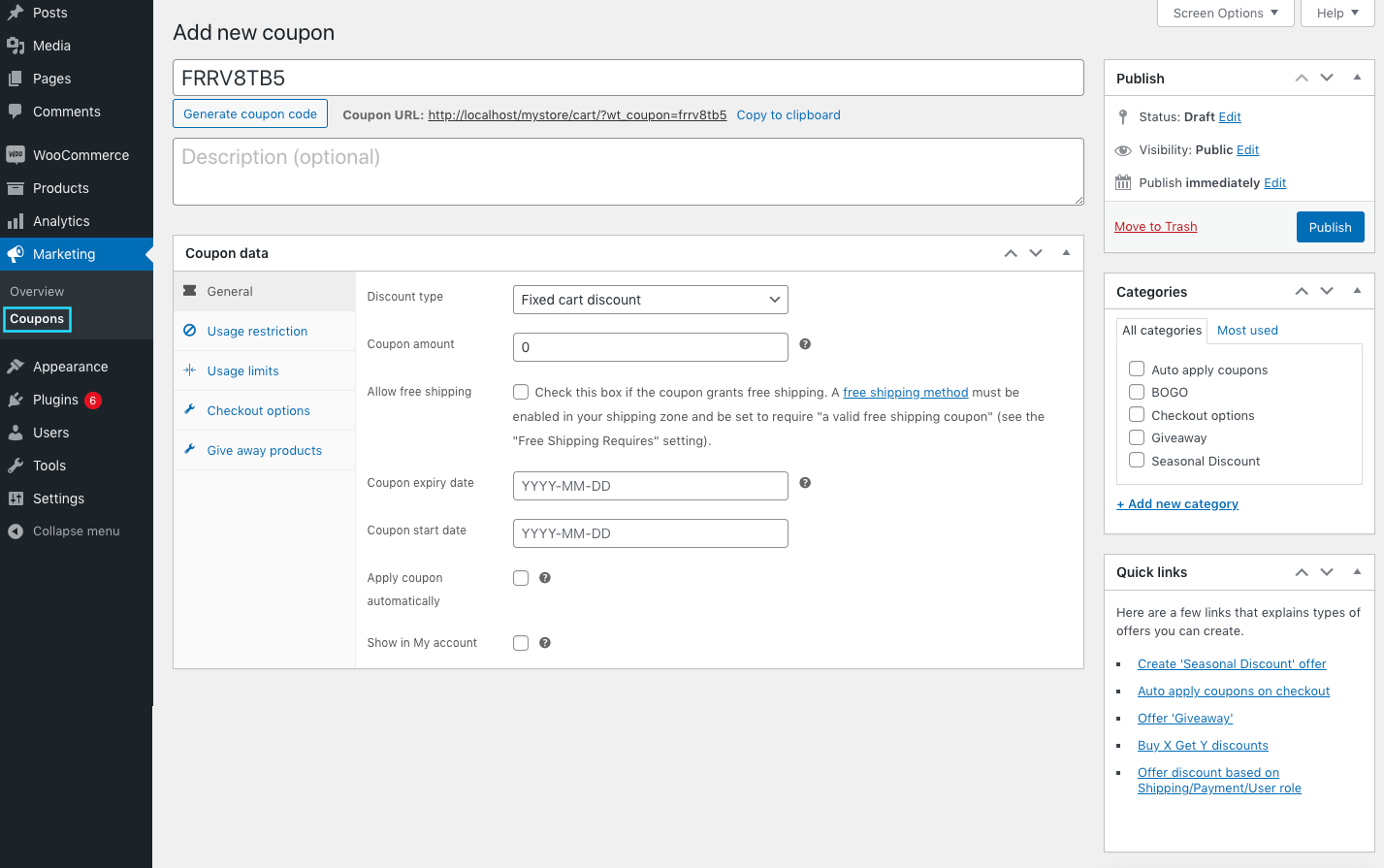Switch to Checkout options tab
The image size is (1384, 868).
click(x=264, y=410)
